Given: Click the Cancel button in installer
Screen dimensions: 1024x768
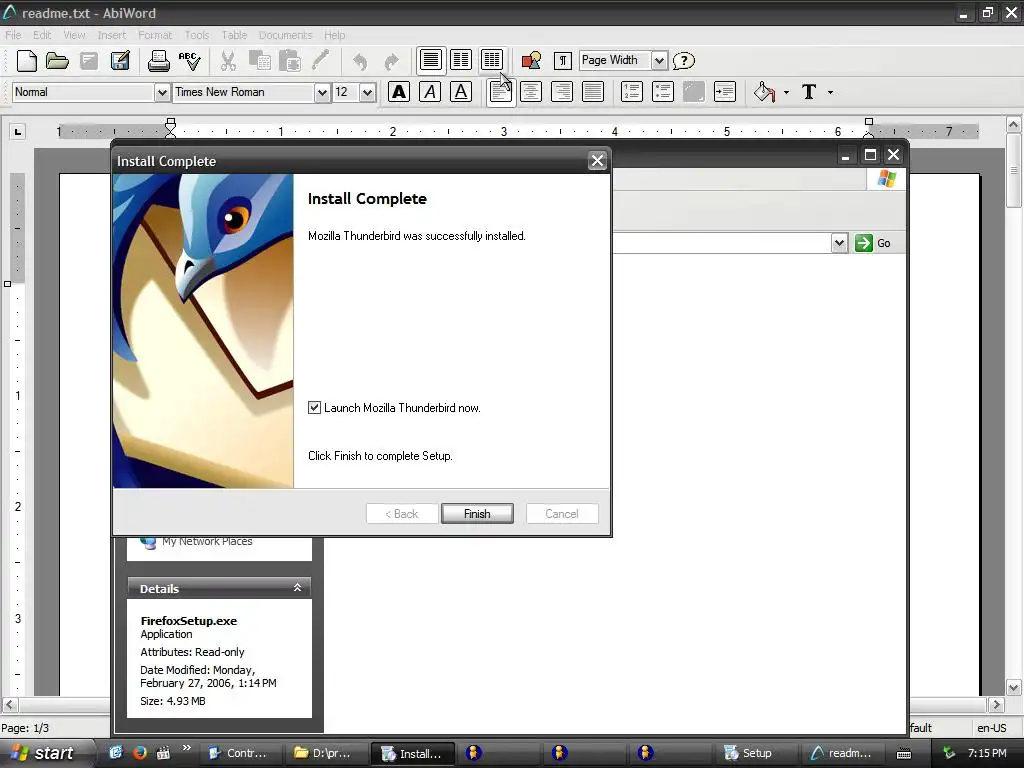Looking at the screenshot, I should (x=562, y=514).
